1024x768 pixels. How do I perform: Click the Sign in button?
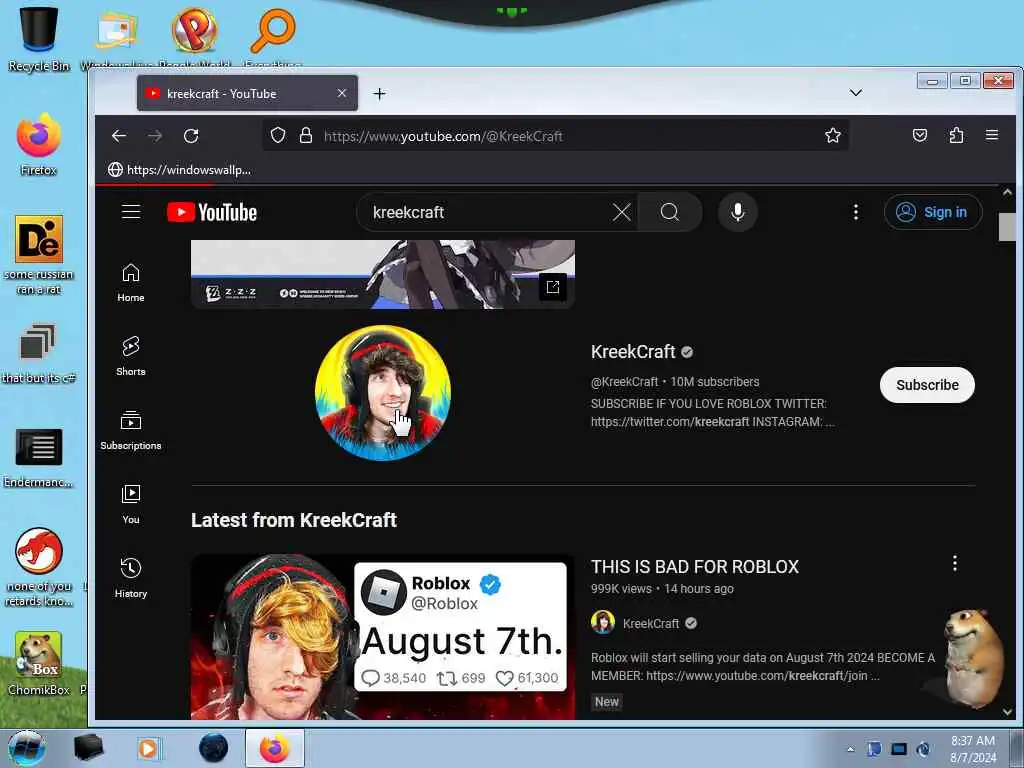933,212
